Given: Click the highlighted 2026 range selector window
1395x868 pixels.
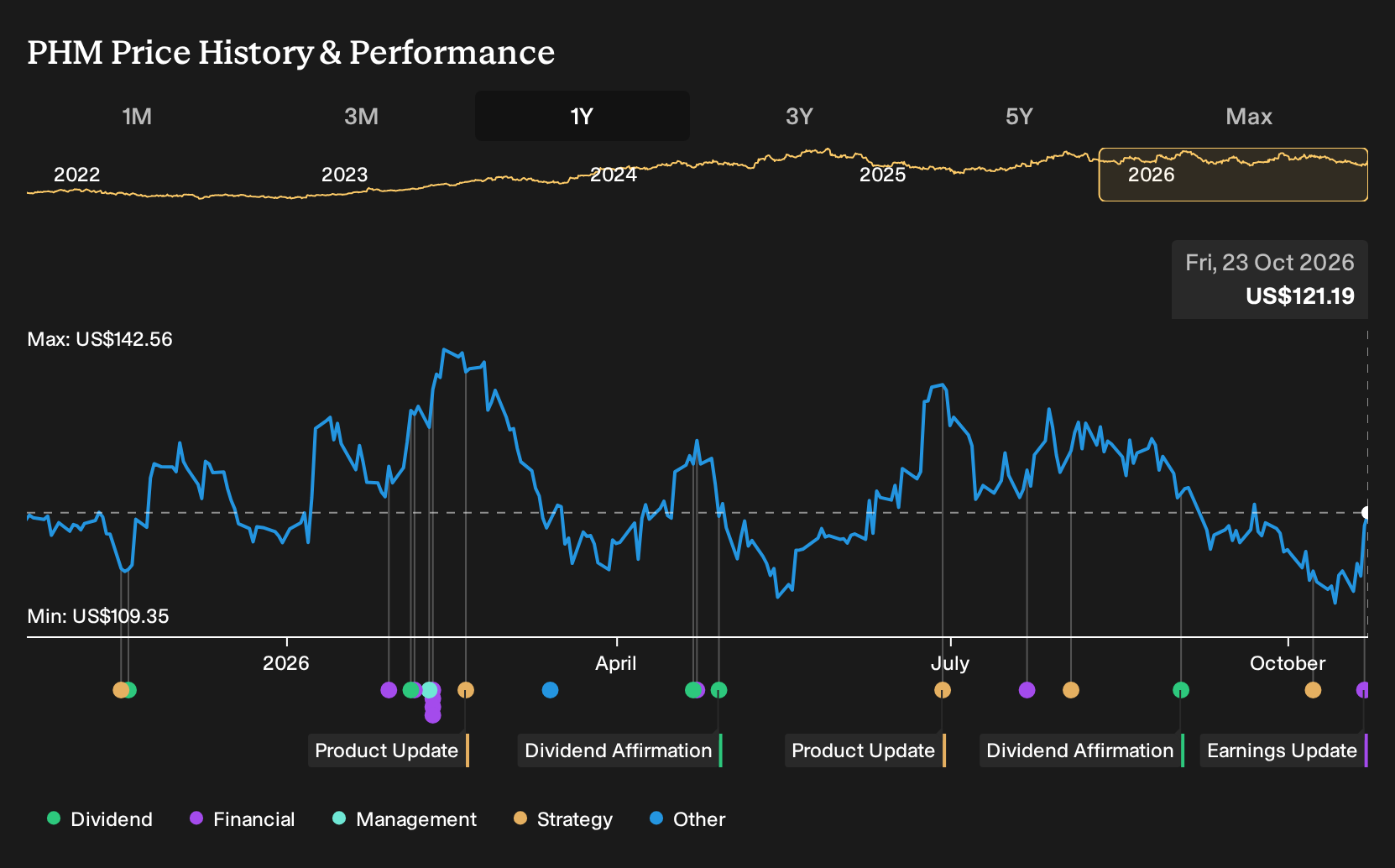Looking at the screenshot, I should (1233, 175).
